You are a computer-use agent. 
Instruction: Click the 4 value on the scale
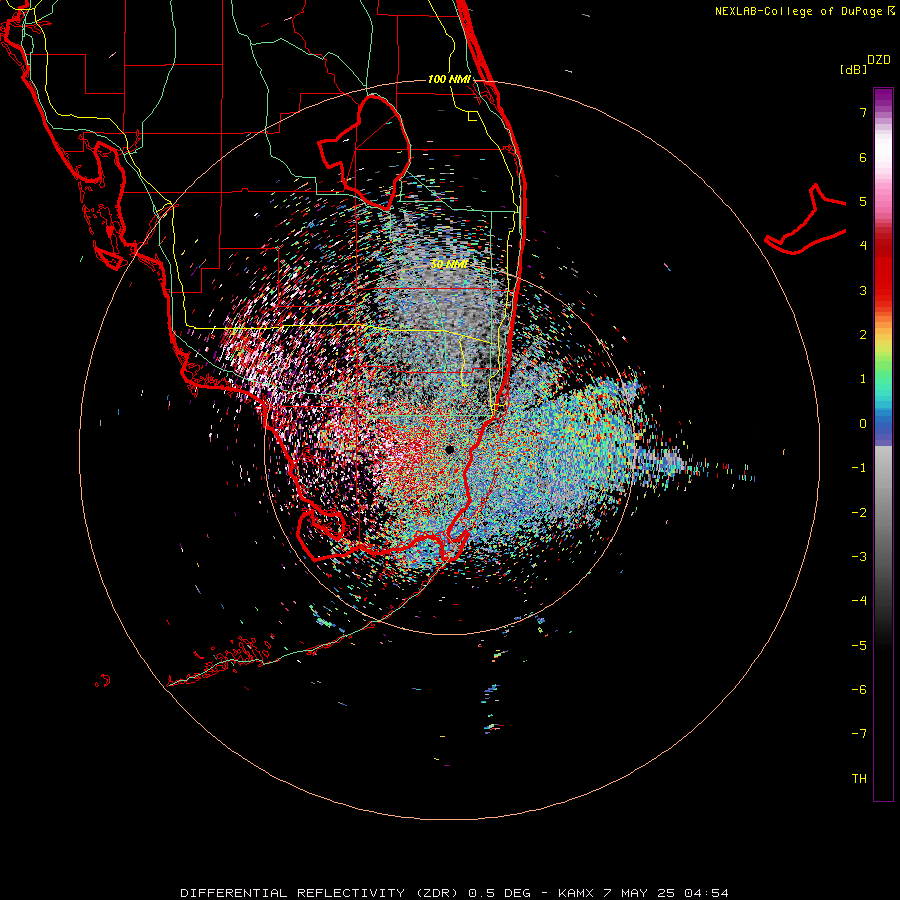863,246
